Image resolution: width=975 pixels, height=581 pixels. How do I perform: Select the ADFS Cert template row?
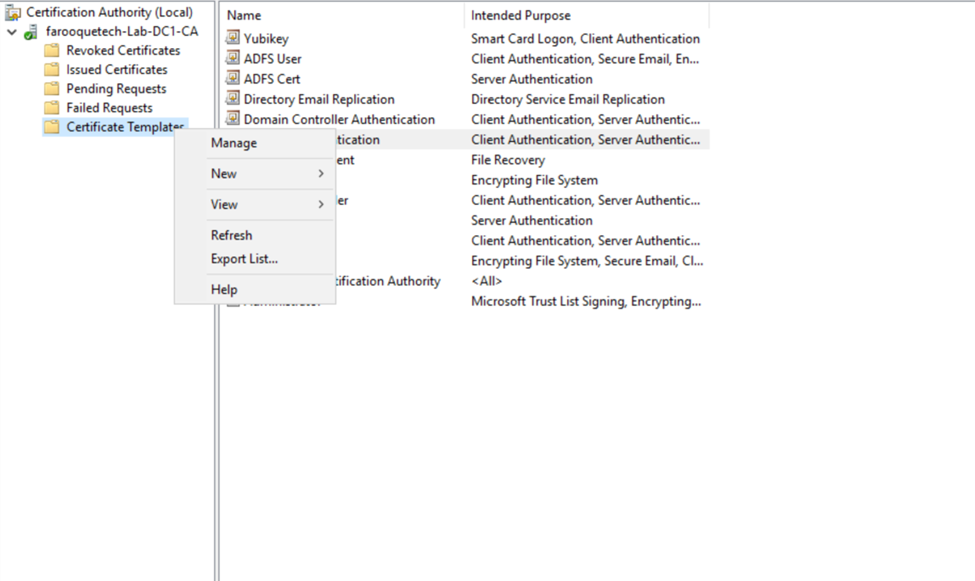[x=272, y=79]
